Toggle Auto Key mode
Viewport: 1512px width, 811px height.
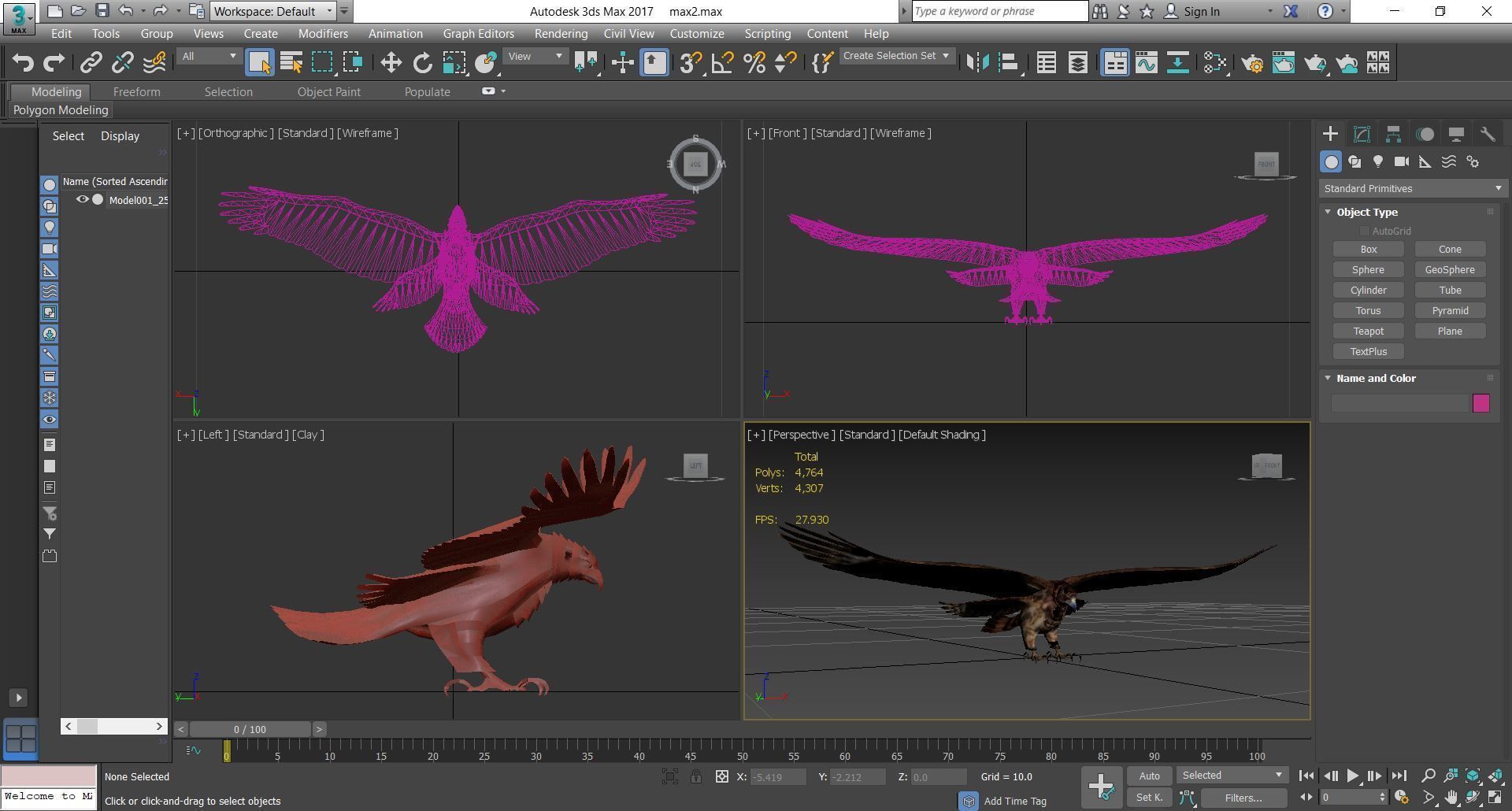click(x=1149, y=776)
